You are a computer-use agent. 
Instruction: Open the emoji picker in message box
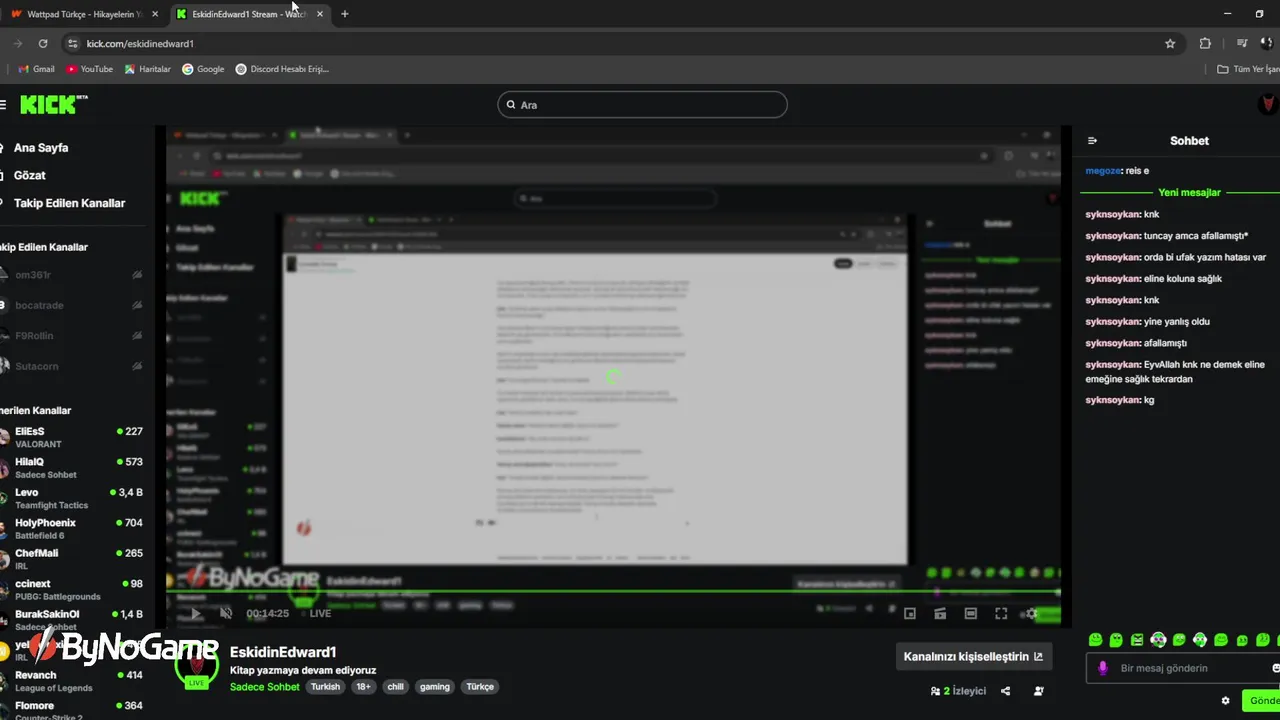tap(1276, 668)
